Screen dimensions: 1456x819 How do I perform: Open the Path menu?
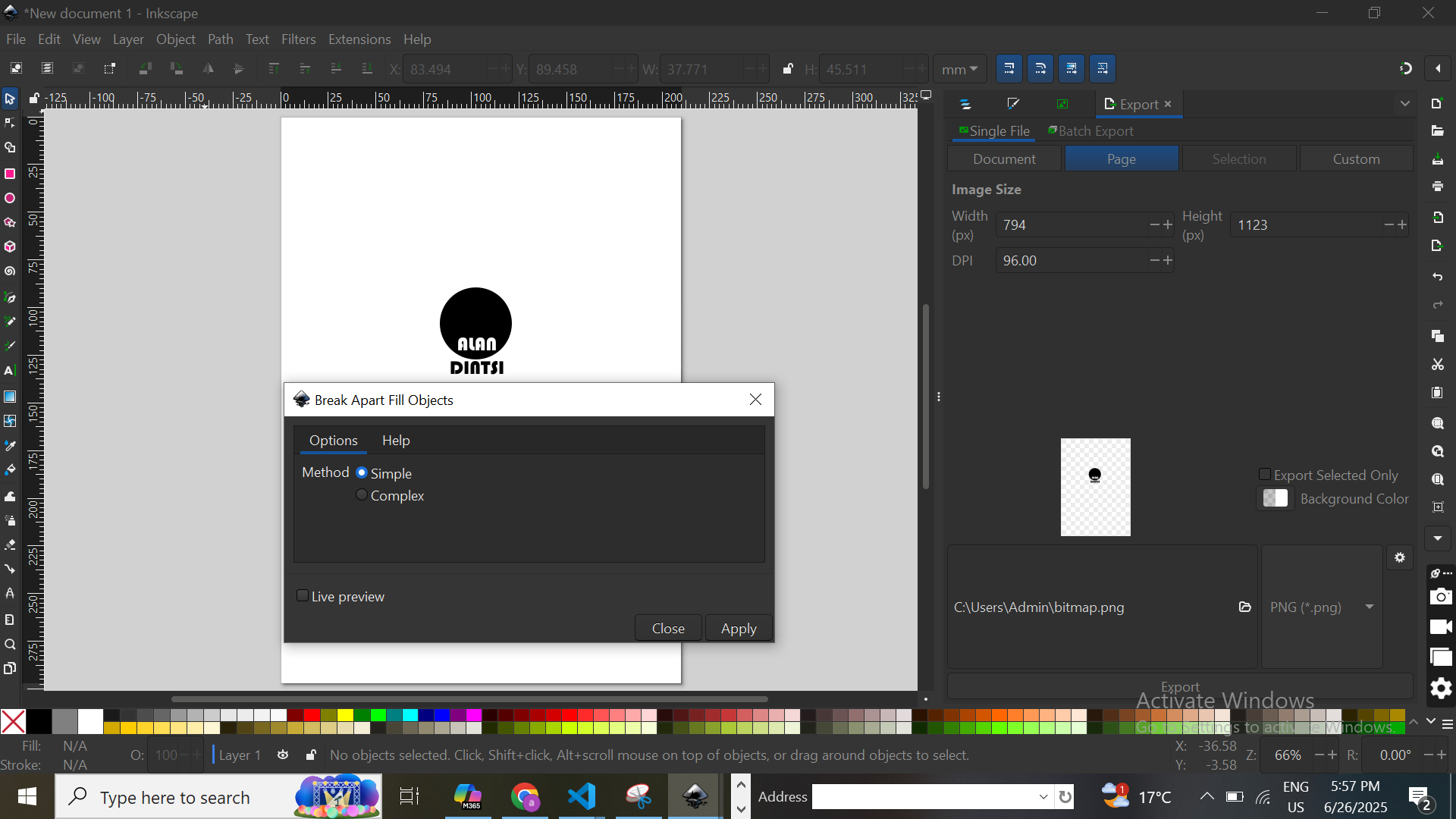point(220,39)
